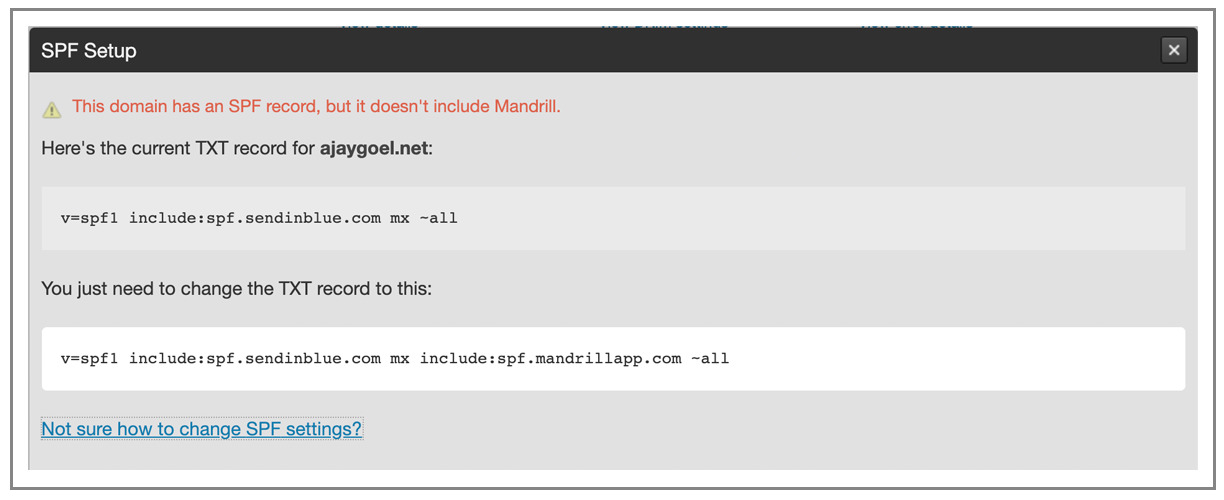Image resolution: width=1224 pixels, height=500 pixels.
Task: Click 'mx' in the current TXT record
Action: pos(400,218)
